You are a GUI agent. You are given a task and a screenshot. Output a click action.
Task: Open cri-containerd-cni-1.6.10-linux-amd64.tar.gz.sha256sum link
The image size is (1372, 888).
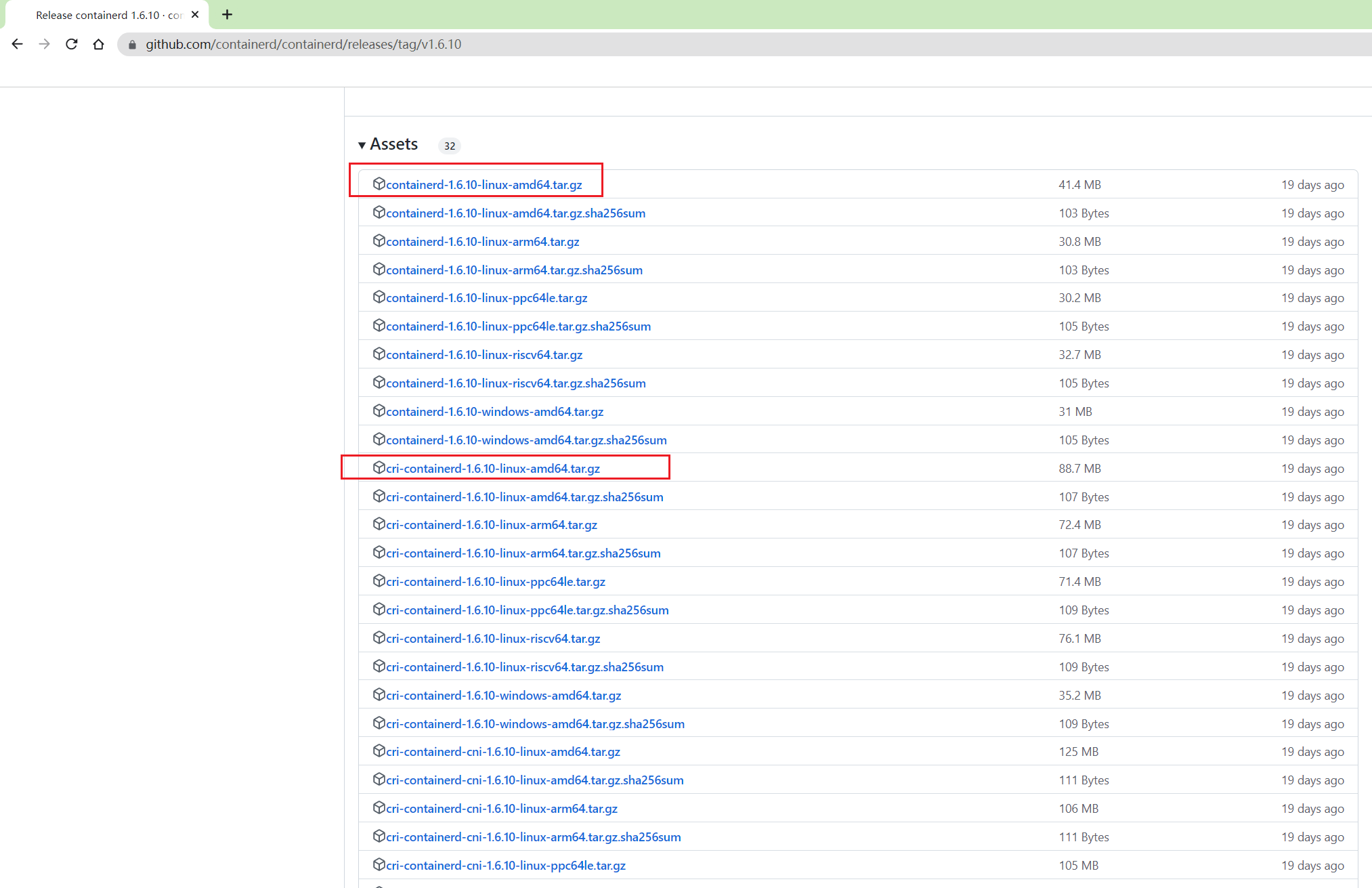(535, 780)
